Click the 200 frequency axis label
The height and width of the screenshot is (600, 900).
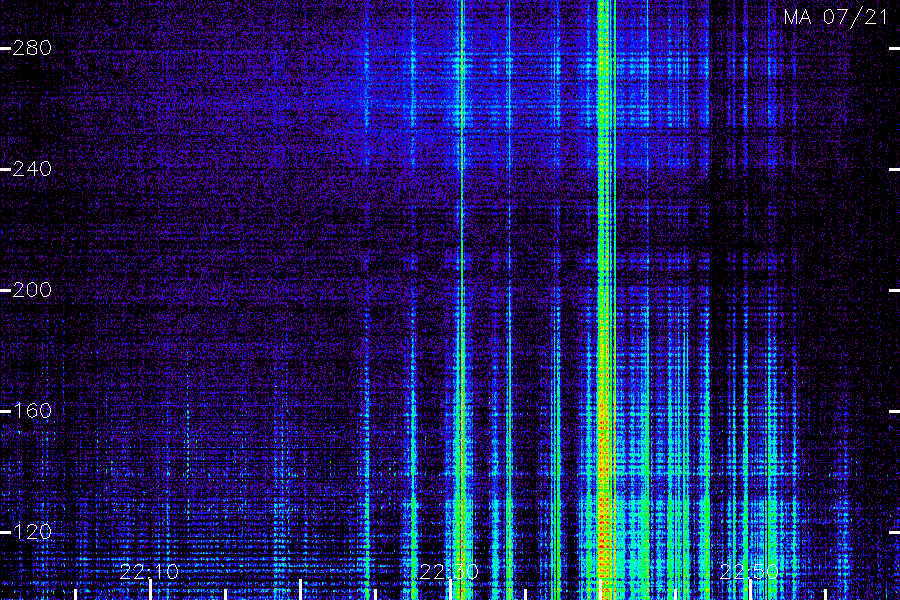(32, 290)
